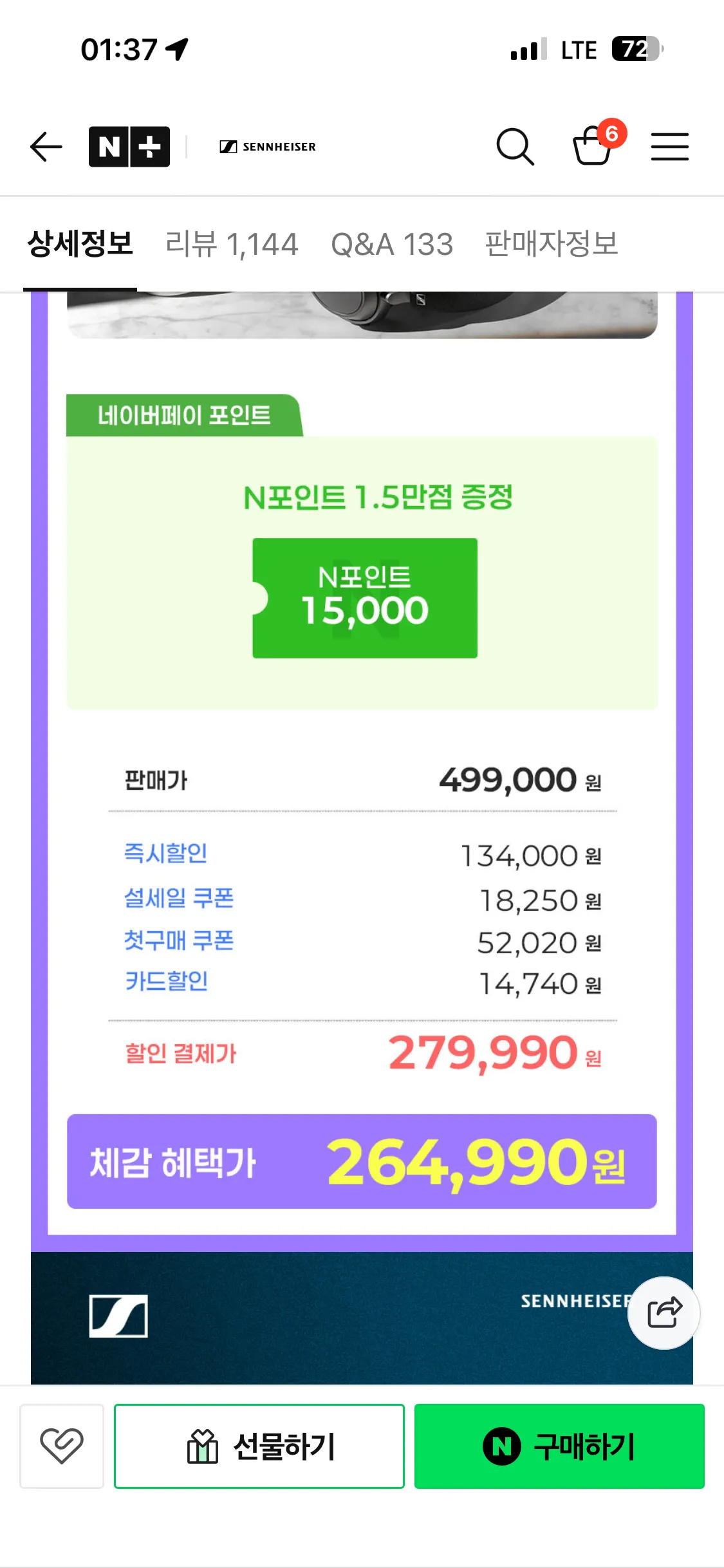Tap the back arrow icon

pyautogui.click(x=46, y=147)
